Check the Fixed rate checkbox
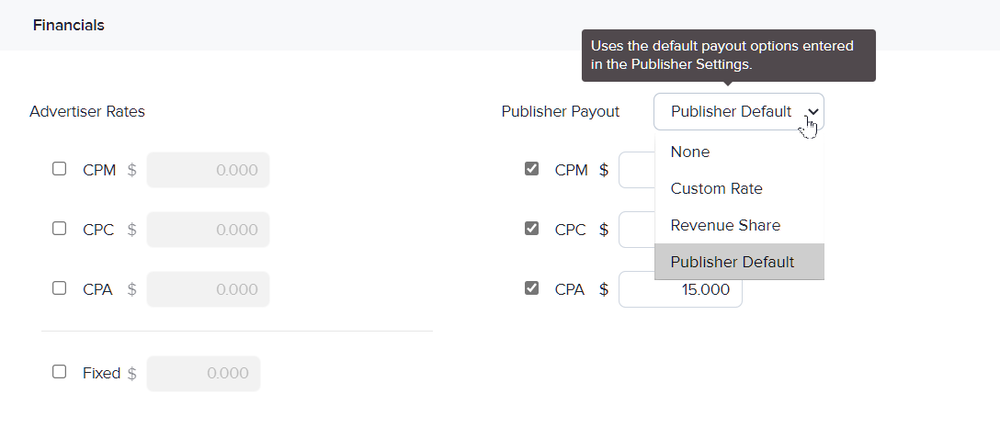The image size is (1000, 439). tap(59, 372)
